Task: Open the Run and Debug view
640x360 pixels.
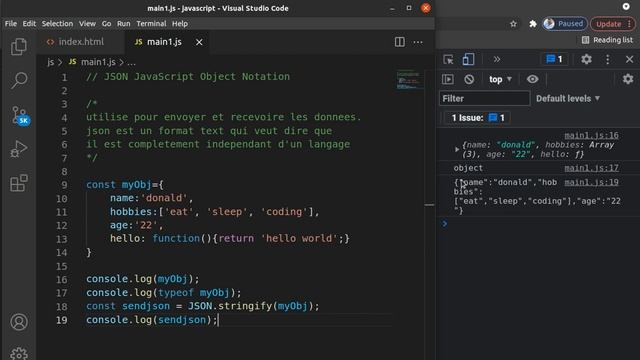Action: 19,149
